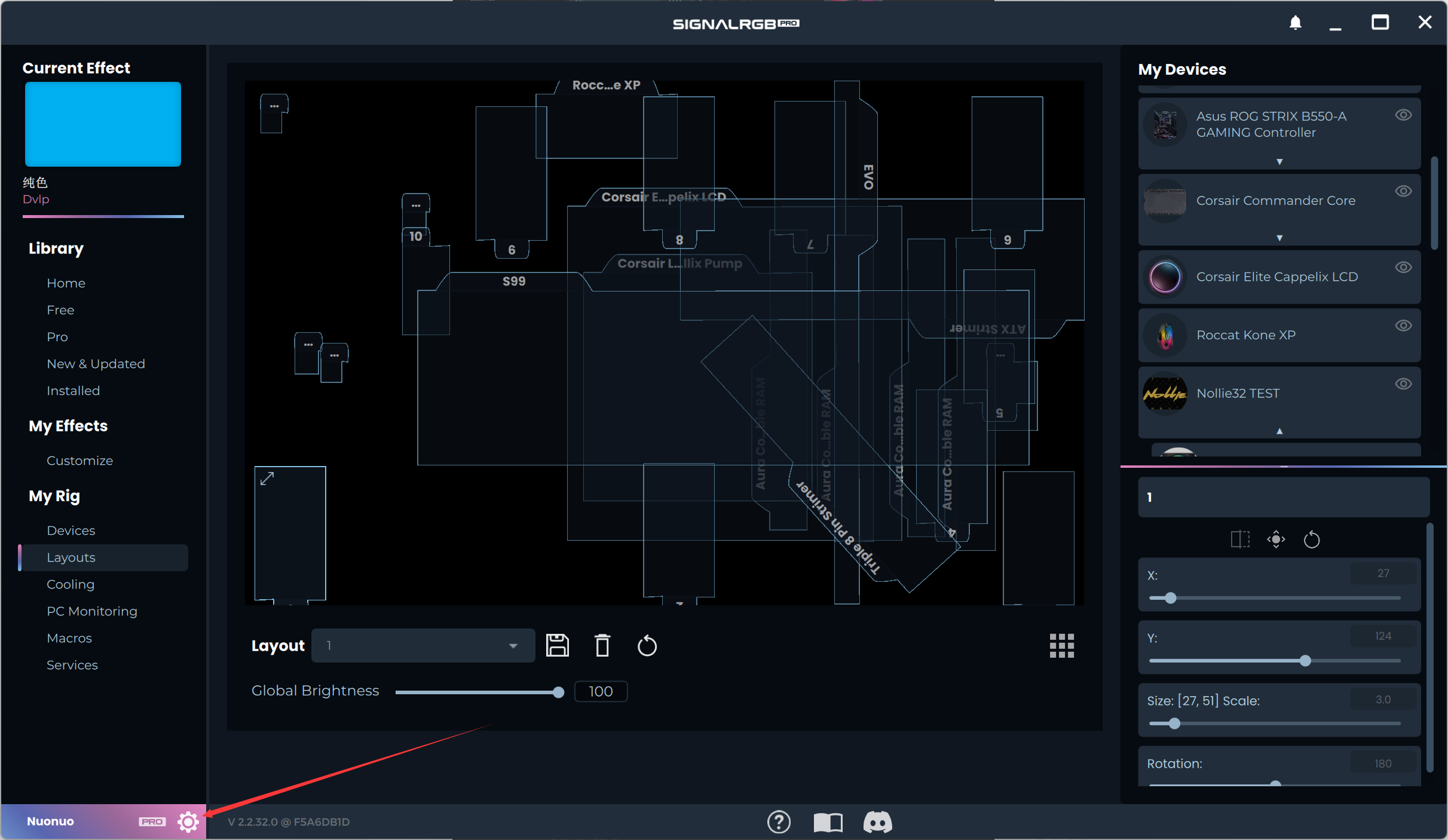
Task: Toggle visibility of Corsair Elite Cappelix LCD
Action: [1403, 267]
